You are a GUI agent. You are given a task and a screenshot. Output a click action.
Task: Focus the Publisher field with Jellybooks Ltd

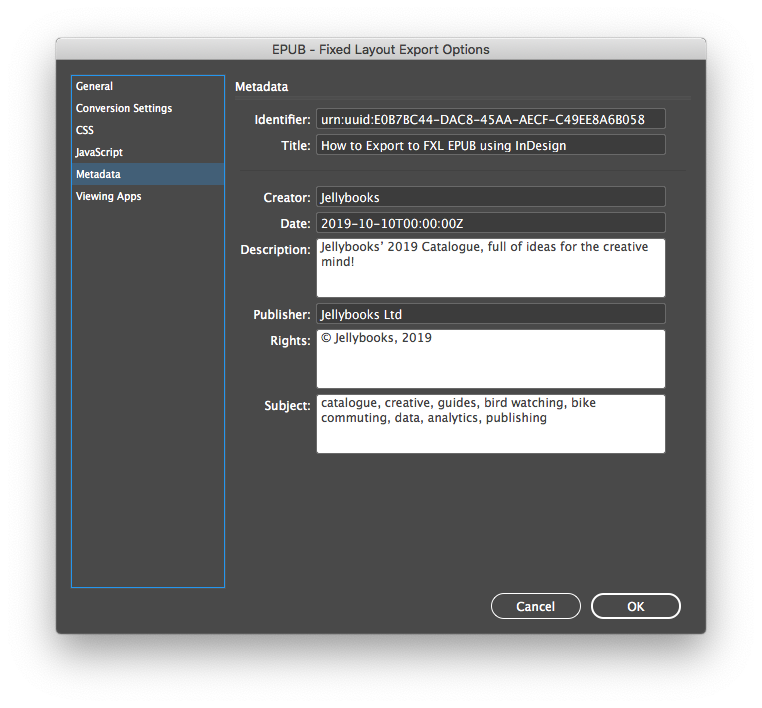coord(490,314)
